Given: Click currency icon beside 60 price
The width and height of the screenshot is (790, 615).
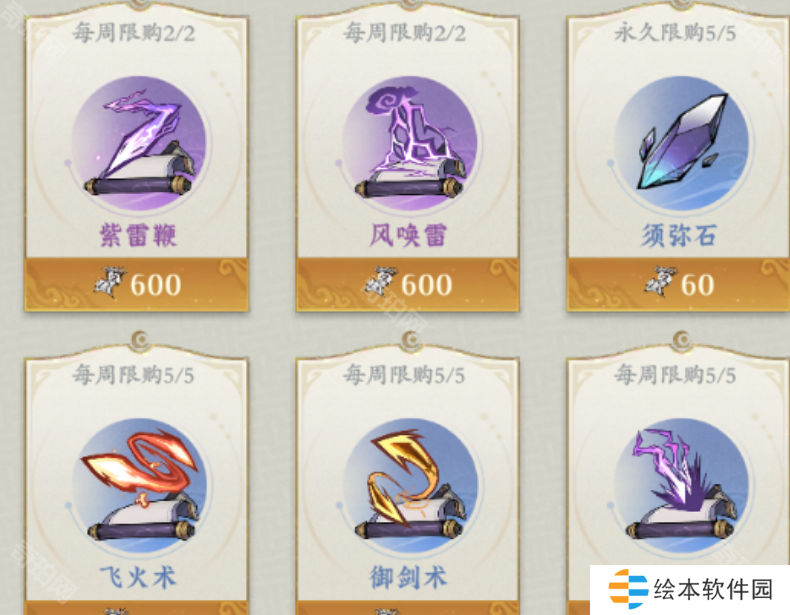Looking at the screenshot, I should pyautogui.click(x=659, y=282).
